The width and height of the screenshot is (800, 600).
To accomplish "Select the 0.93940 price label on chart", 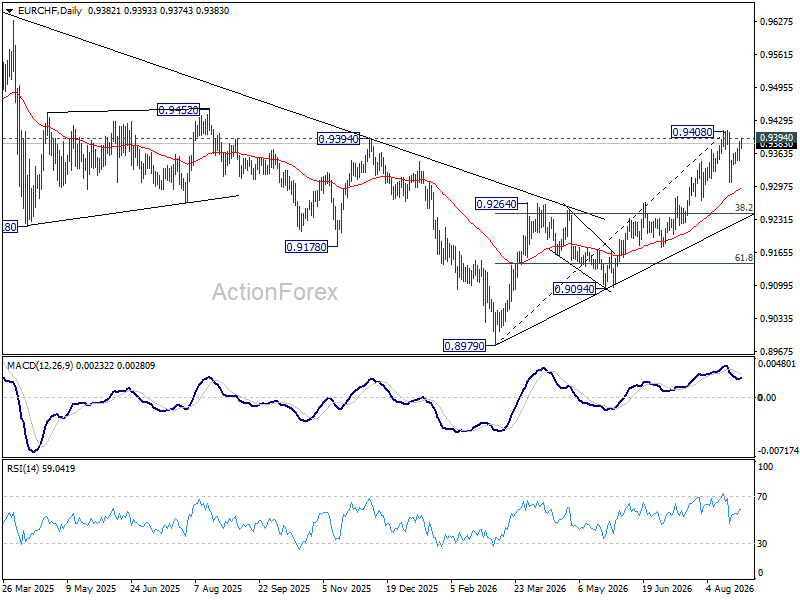I will [339, 138].
